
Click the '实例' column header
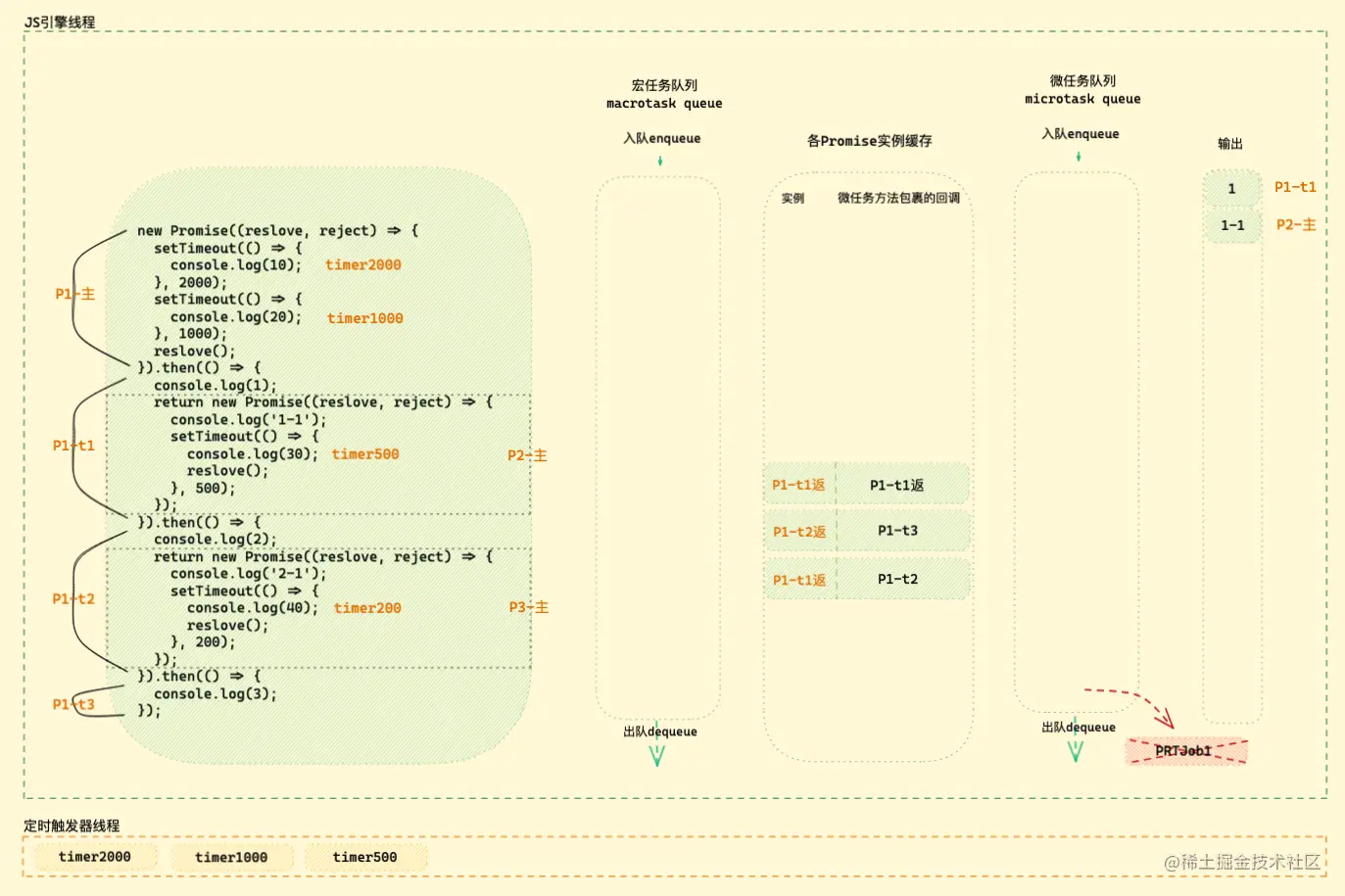(x=793, y=198)
